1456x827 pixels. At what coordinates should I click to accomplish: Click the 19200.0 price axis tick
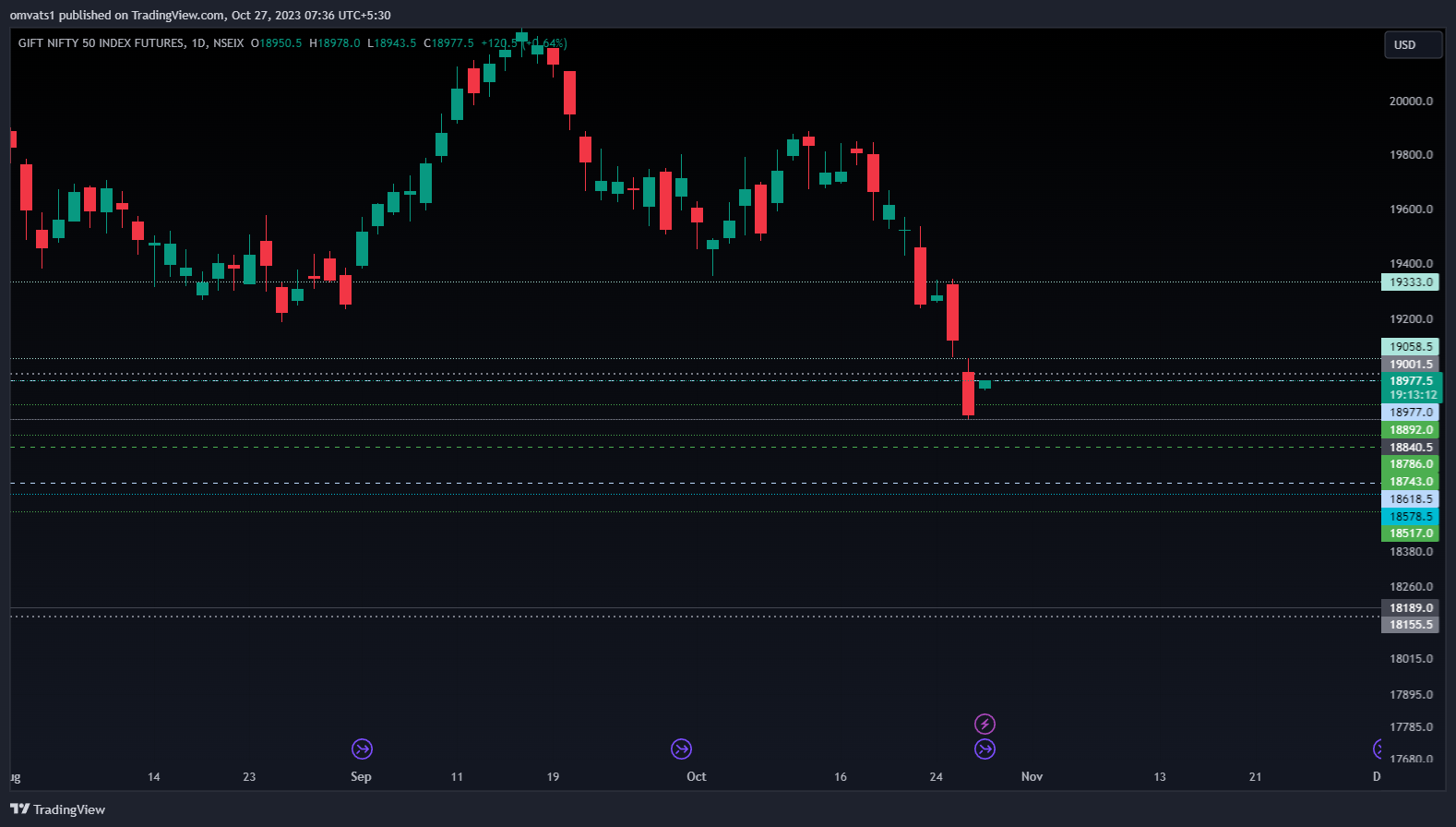[x=1411, y=319]
